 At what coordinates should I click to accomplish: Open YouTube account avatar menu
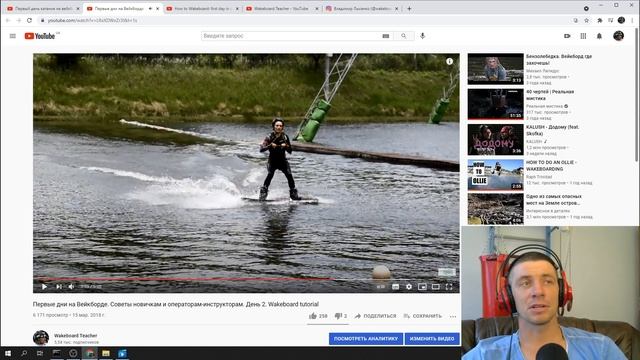618,36
